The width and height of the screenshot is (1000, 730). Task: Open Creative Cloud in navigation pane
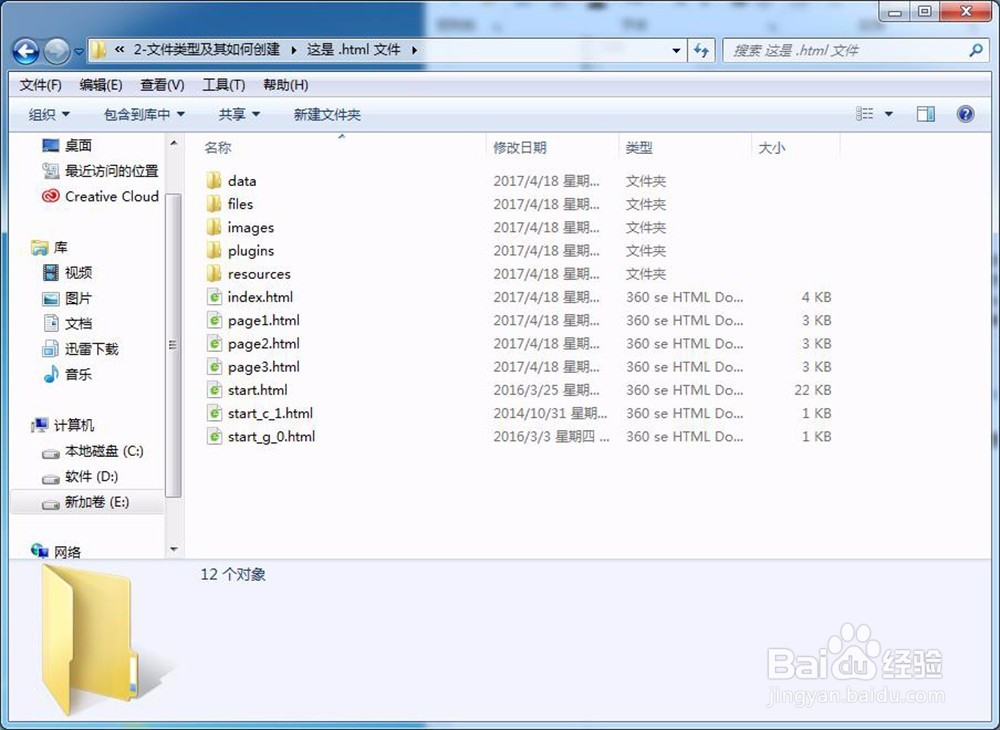[100, 196]
